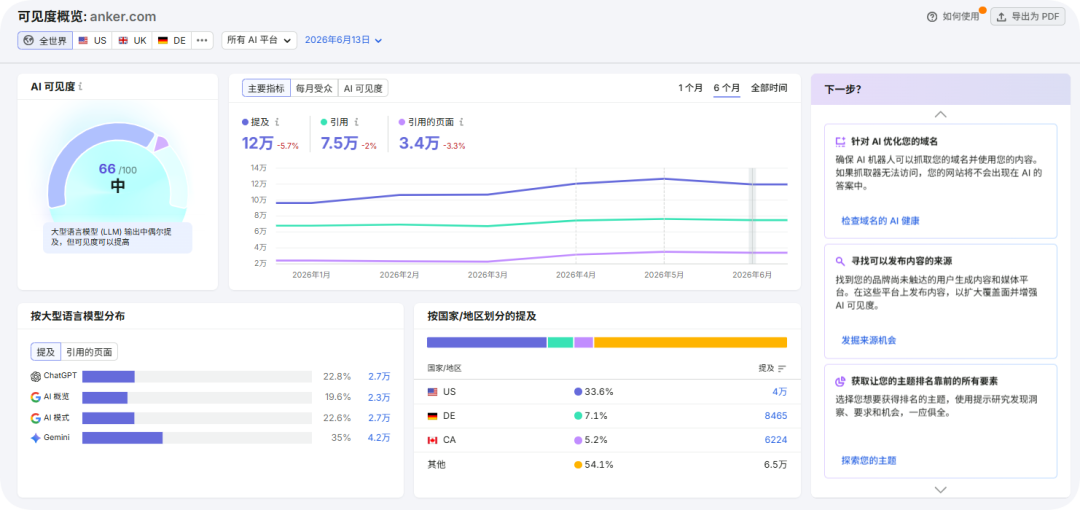Viewport: 1080px width, 510px height.
Task: Open 检查域名的 AI 健康 link
Action: (880, 221)
